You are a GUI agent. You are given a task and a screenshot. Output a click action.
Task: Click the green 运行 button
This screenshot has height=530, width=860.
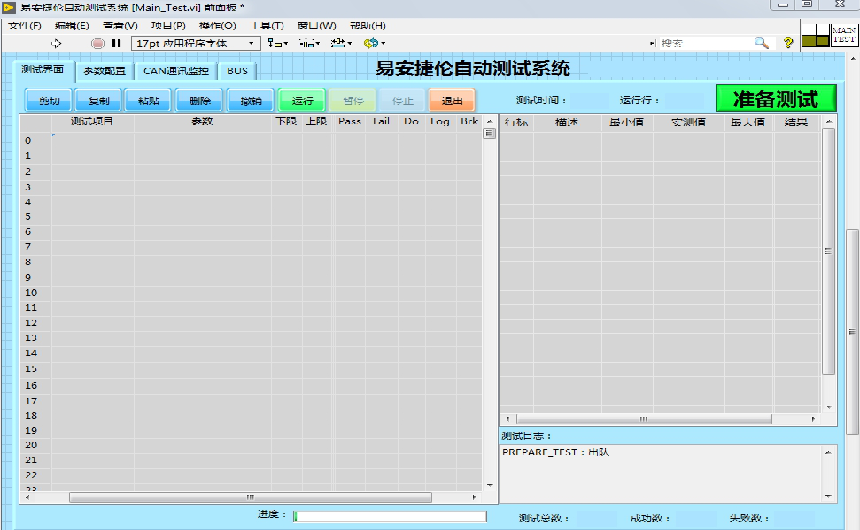tap(302, 100)
